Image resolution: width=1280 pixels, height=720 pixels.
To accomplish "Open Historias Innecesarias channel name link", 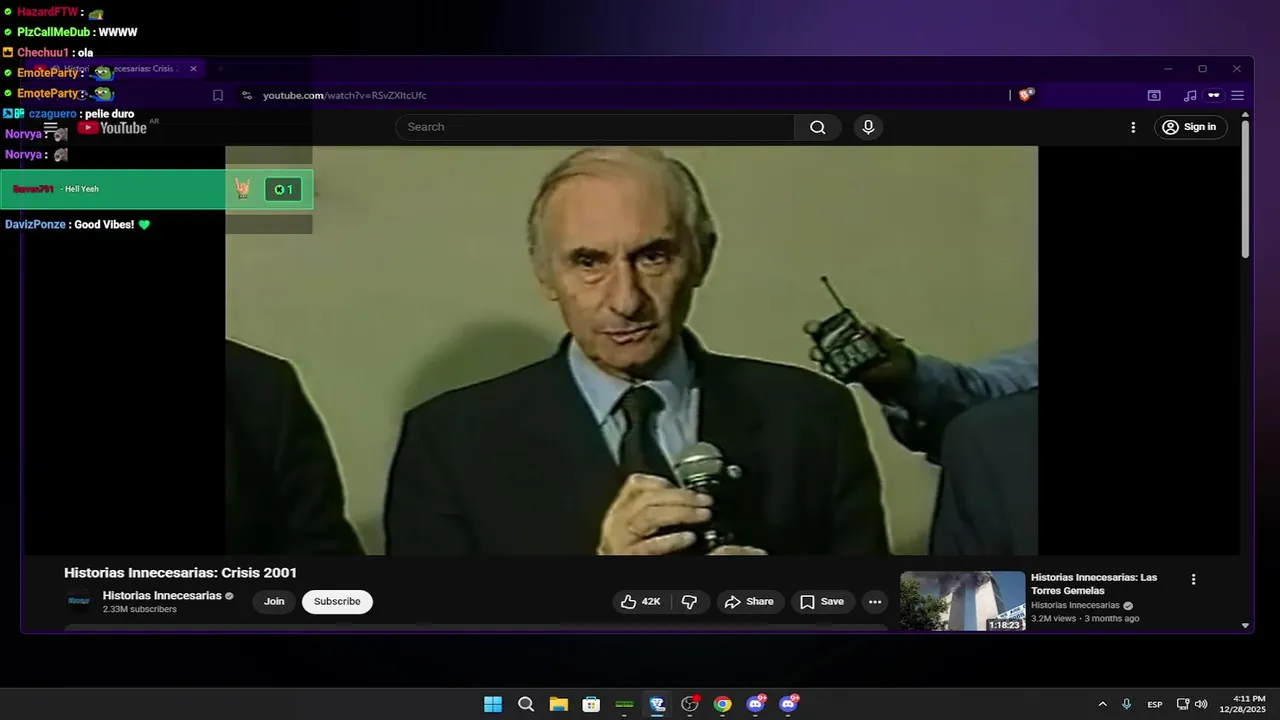I will coord(162,596).
